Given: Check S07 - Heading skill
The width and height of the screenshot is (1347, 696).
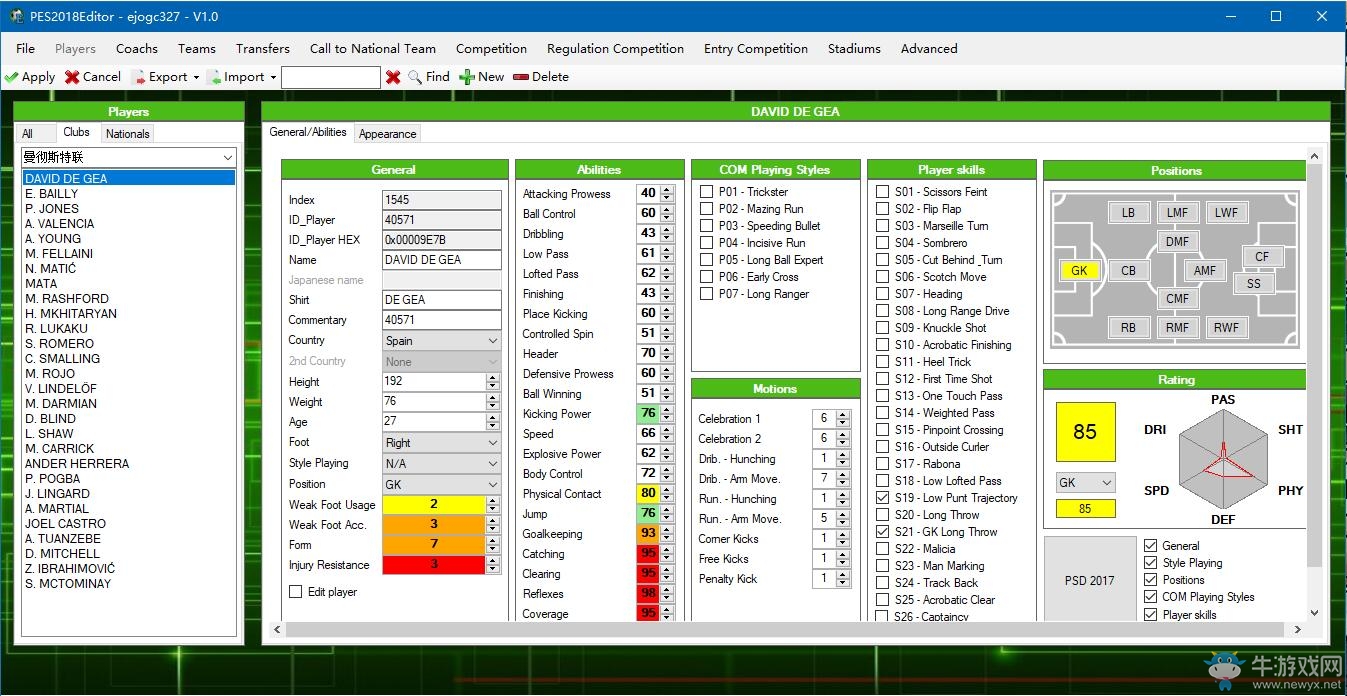Looking at the screenshot, I should 882,294.
